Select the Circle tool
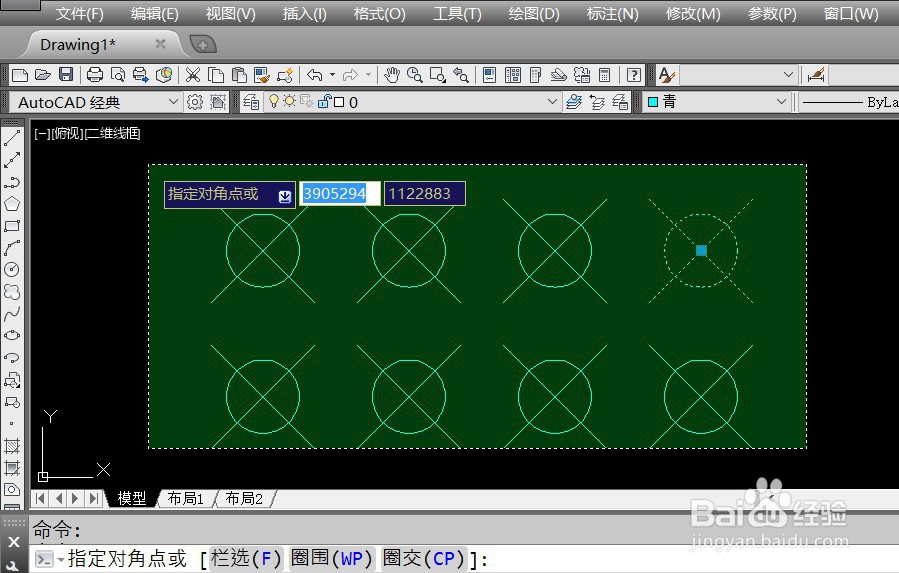The width and height of the screenshot is (899, 573). click(x=12, y=269)
